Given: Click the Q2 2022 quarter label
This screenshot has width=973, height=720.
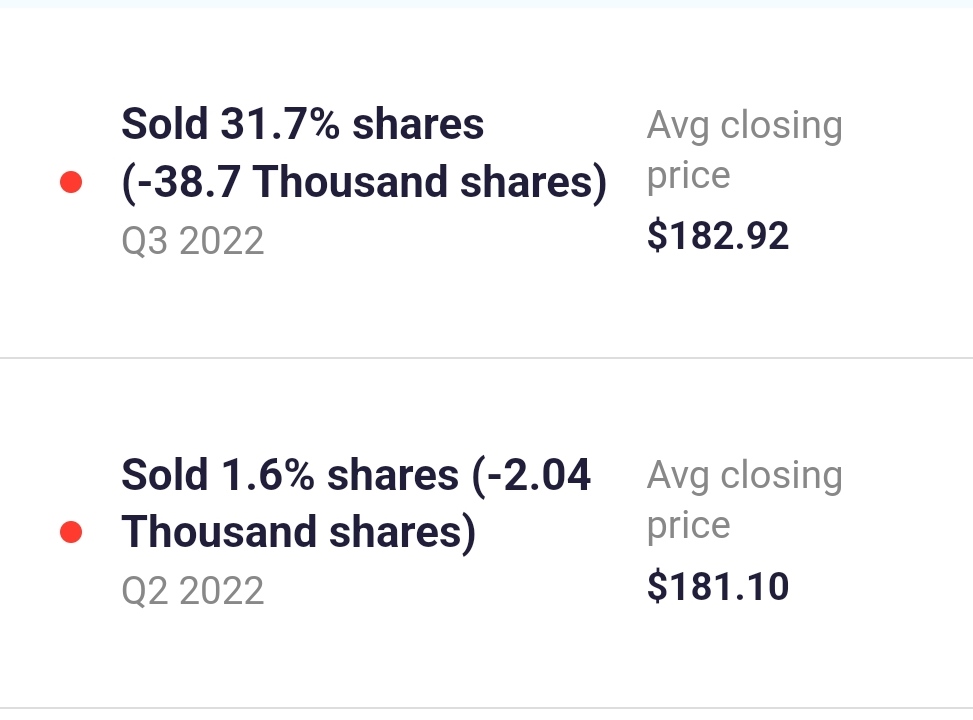Looking at the screenshot, I should point(192,591).
